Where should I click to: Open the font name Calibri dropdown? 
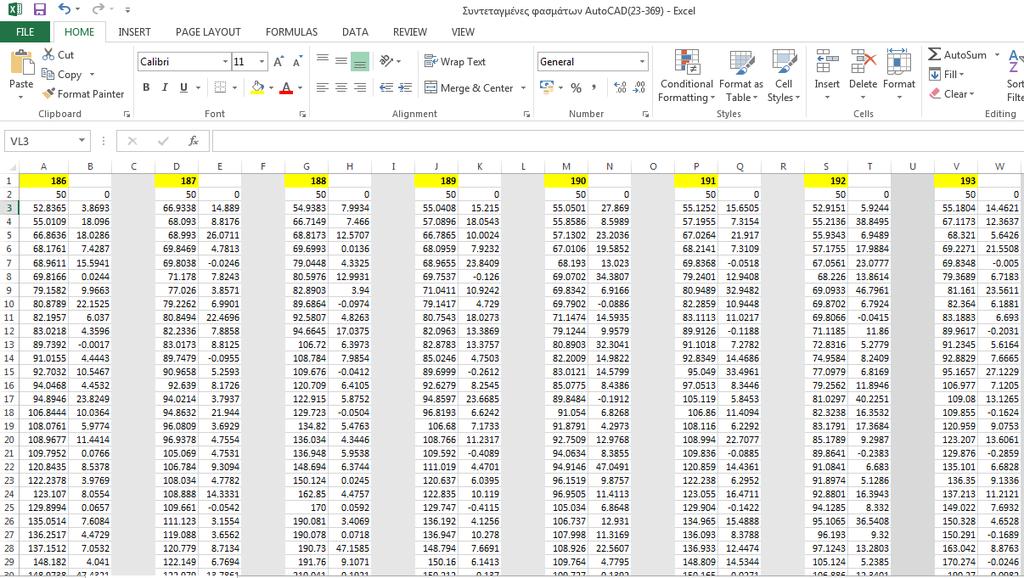tap(225, 61)
